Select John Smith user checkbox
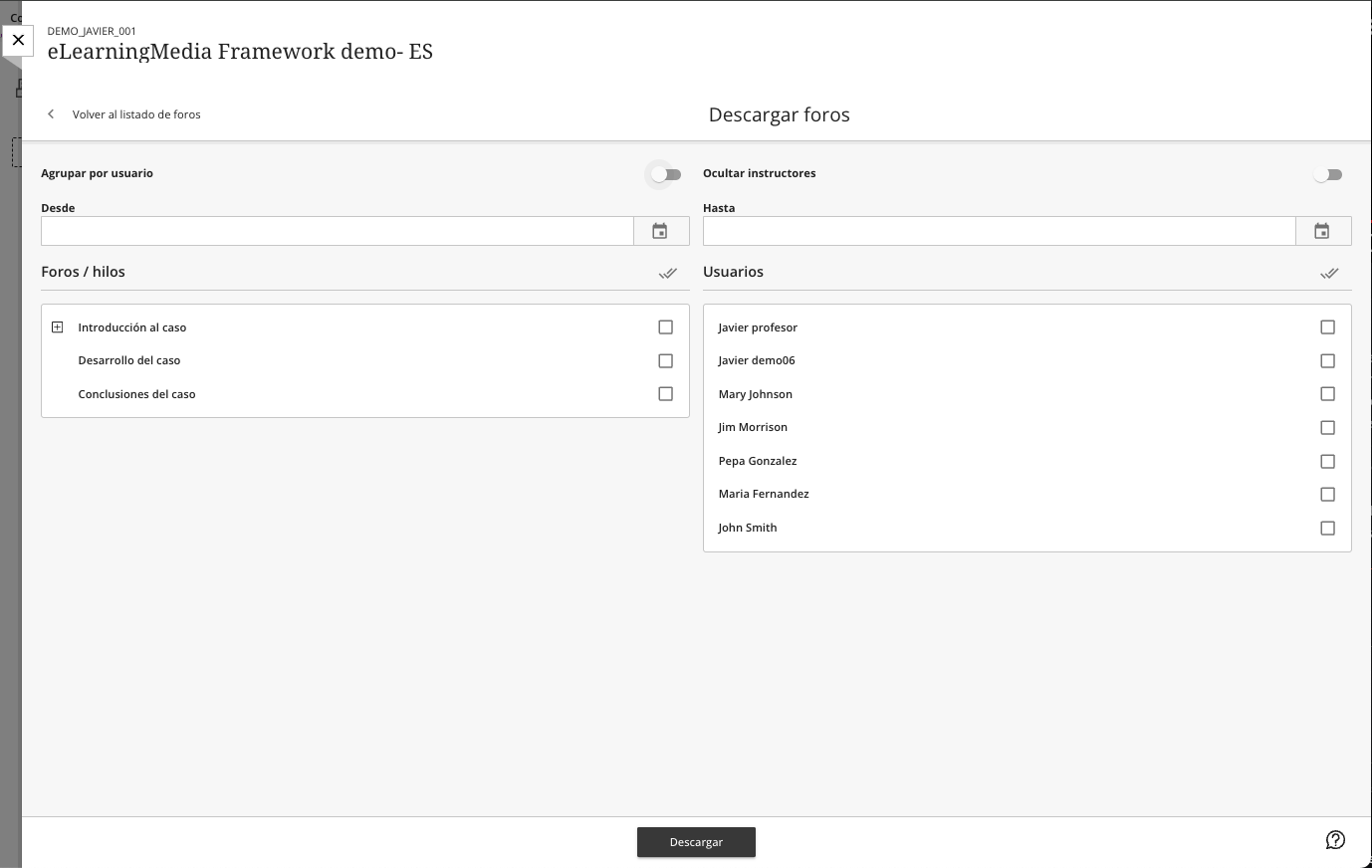The width and height of the screenshot is (1372, 868). 1328,528
